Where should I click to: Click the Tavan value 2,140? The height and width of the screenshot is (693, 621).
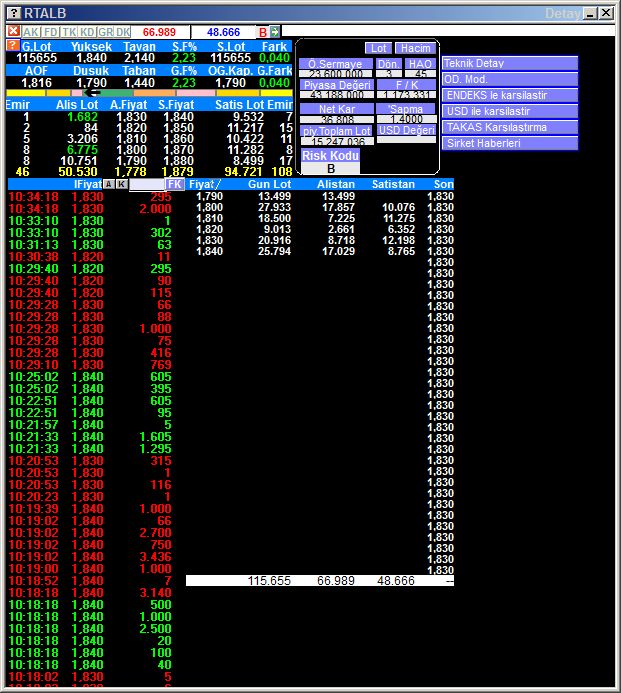(x=139, y=58)
